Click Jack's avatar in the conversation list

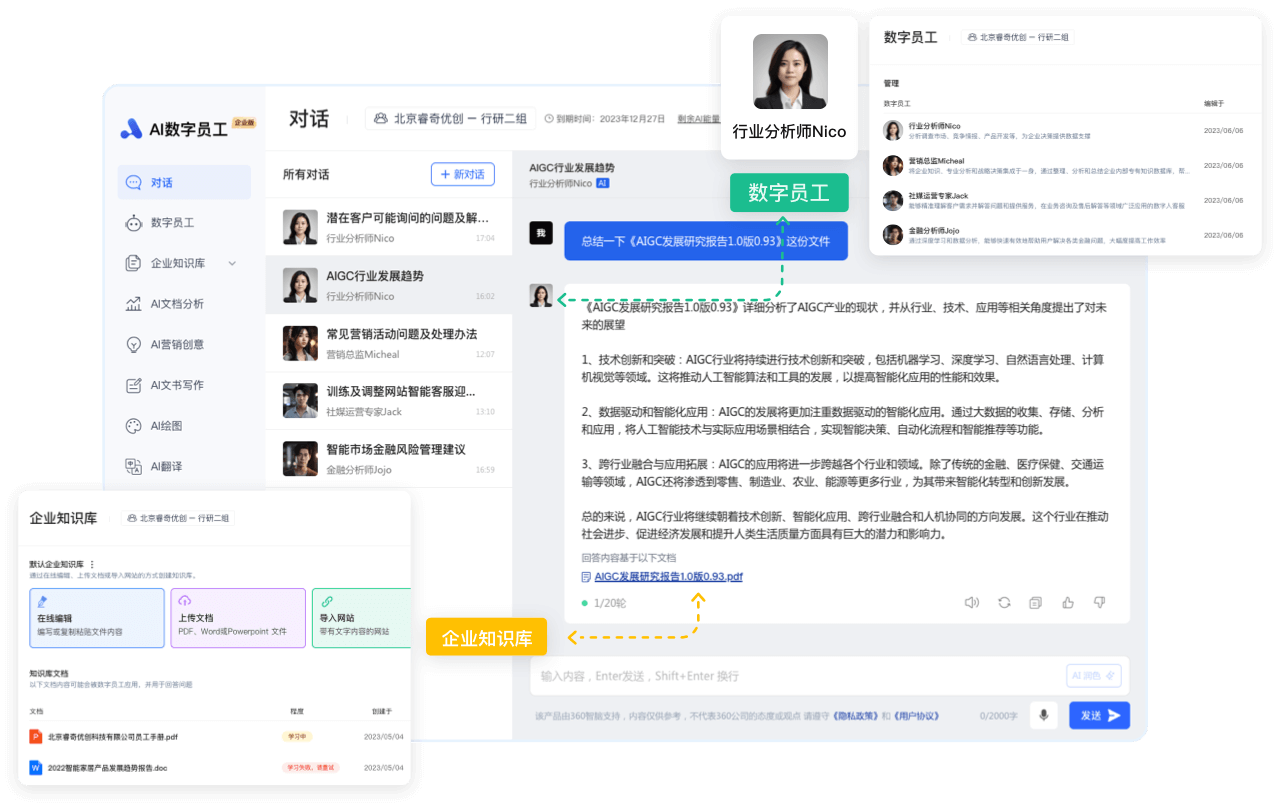pyautogui.click(x=300, y=401)
